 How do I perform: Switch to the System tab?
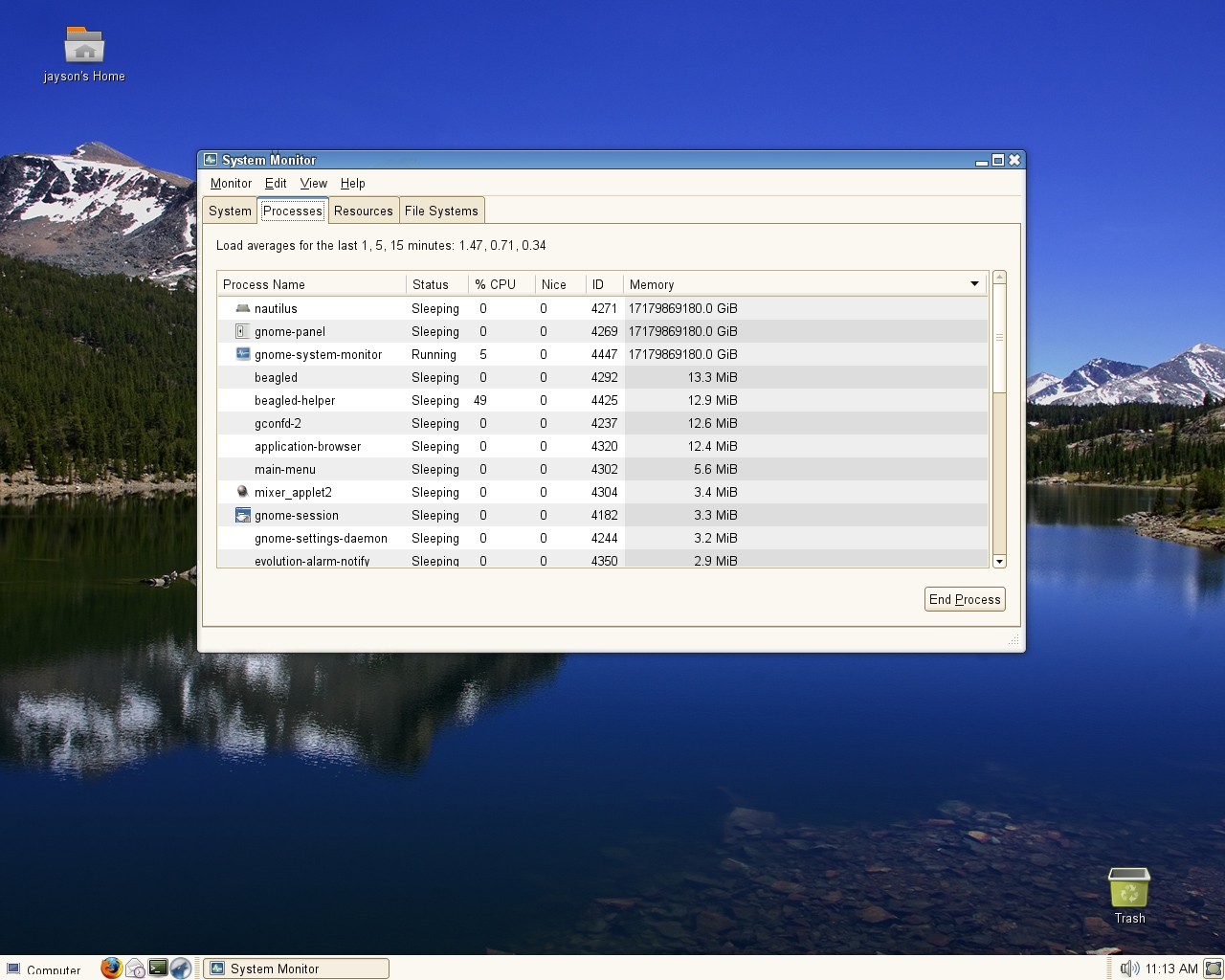tap(230, 211)
